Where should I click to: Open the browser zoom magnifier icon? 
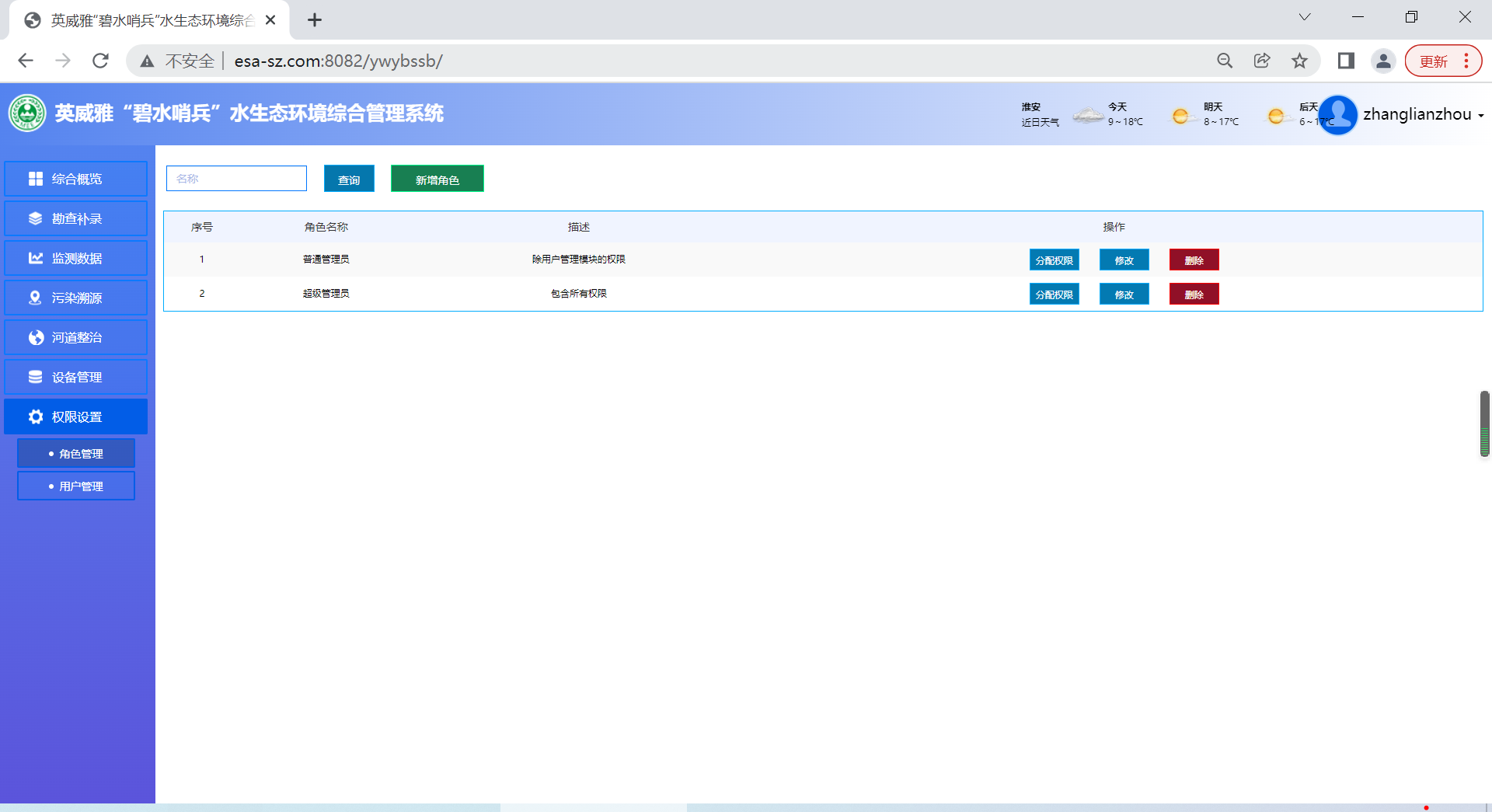[1225, 61]
